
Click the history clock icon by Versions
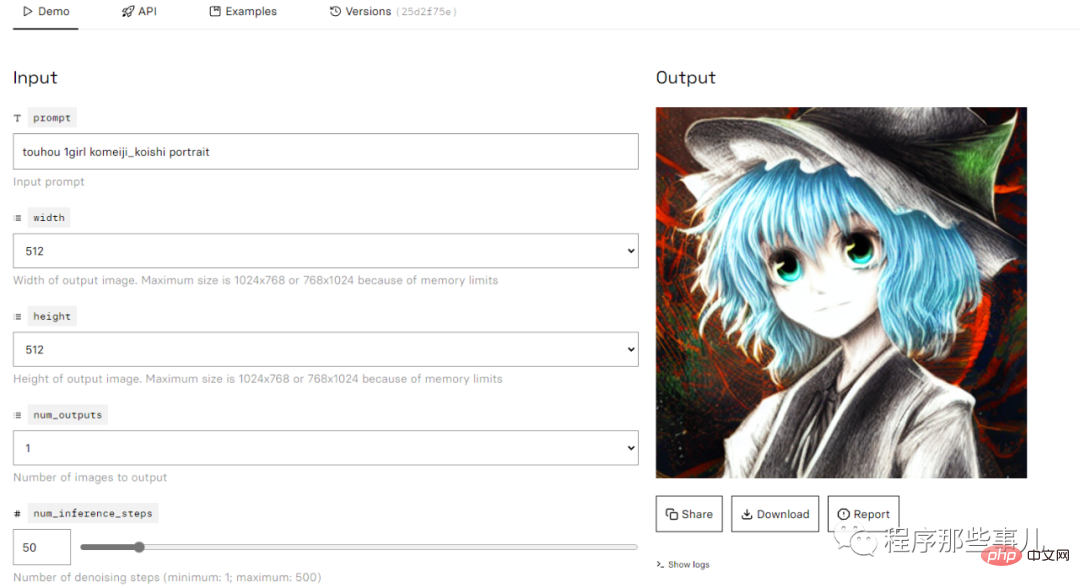pyautogui.click(x=335, y=11)
